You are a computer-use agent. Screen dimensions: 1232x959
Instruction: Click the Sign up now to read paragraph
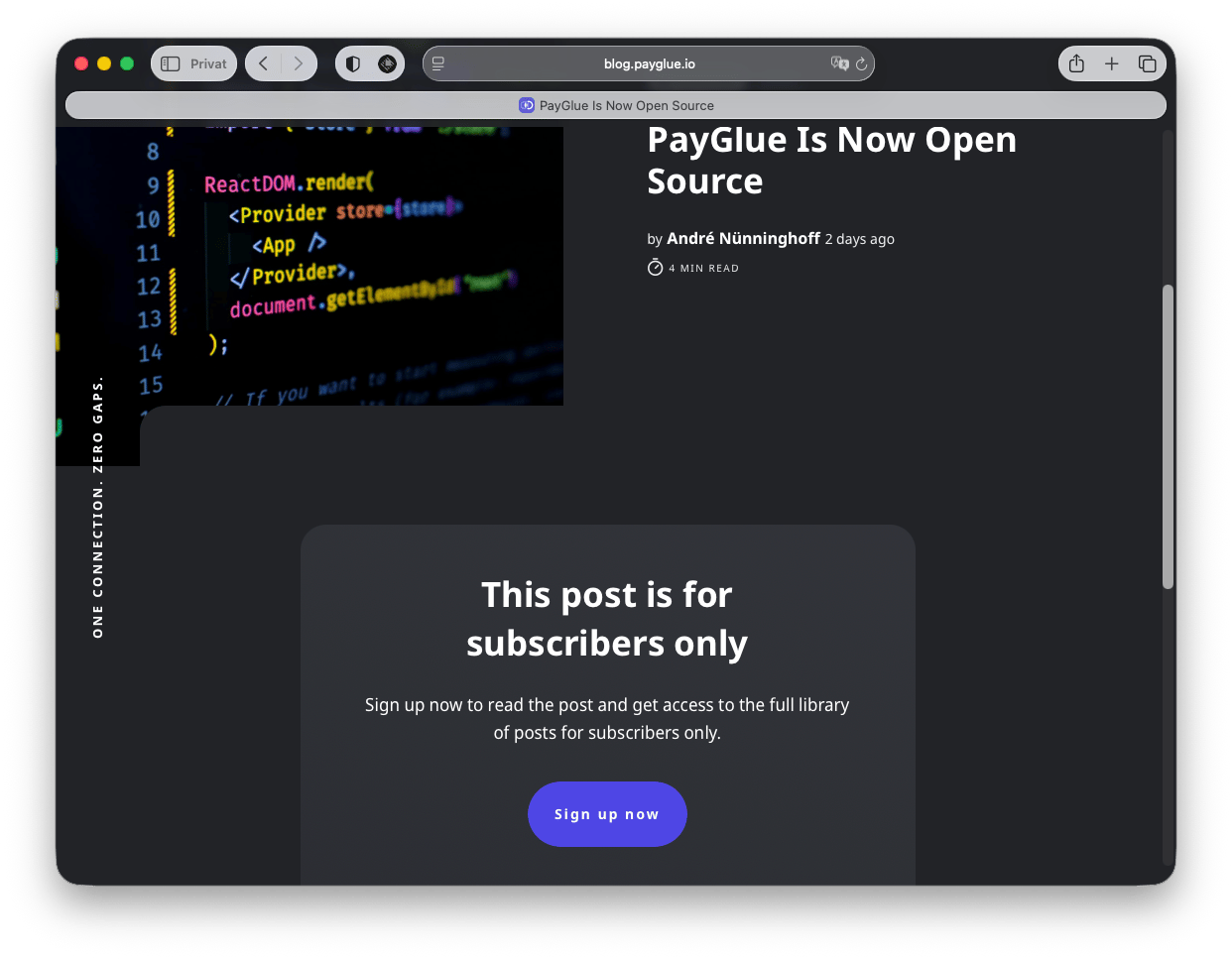607,719
